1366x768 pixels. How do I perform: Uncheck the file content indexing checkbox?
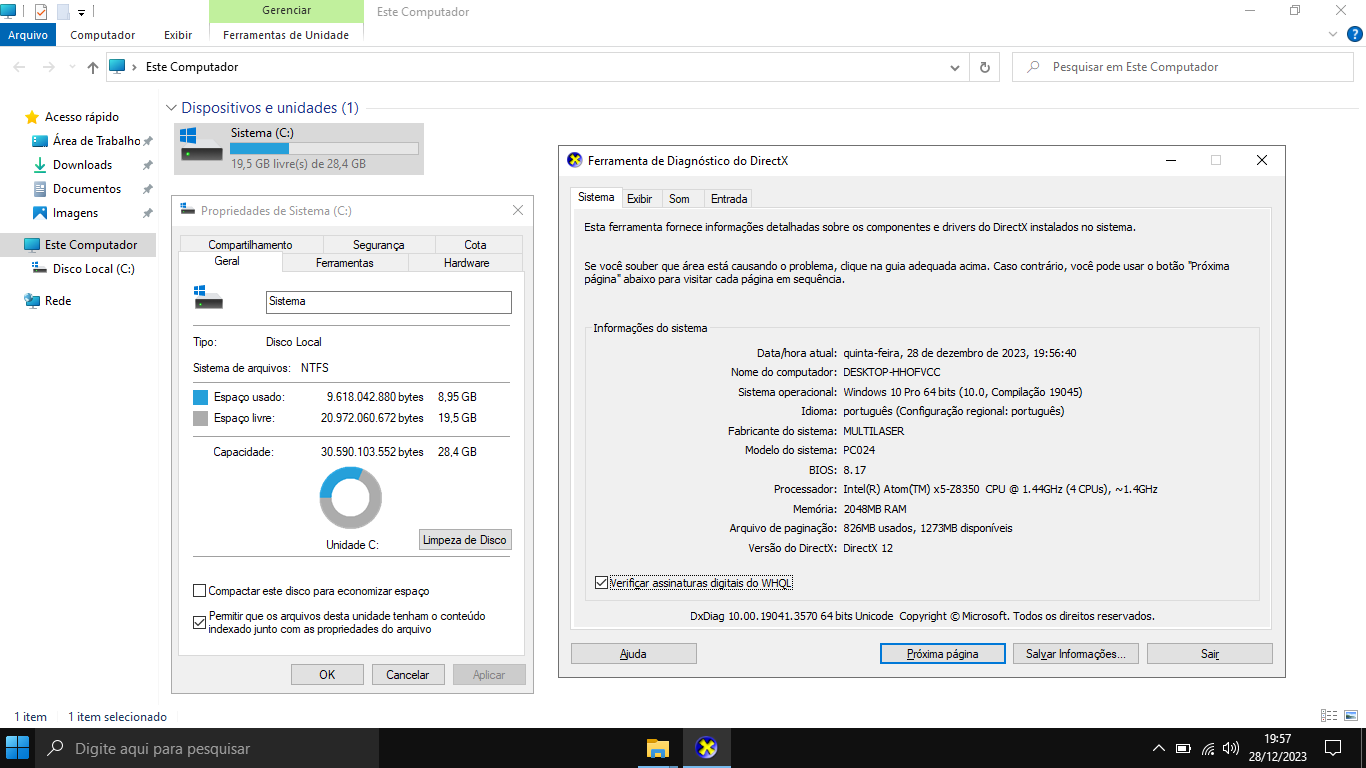coord(200,623)
